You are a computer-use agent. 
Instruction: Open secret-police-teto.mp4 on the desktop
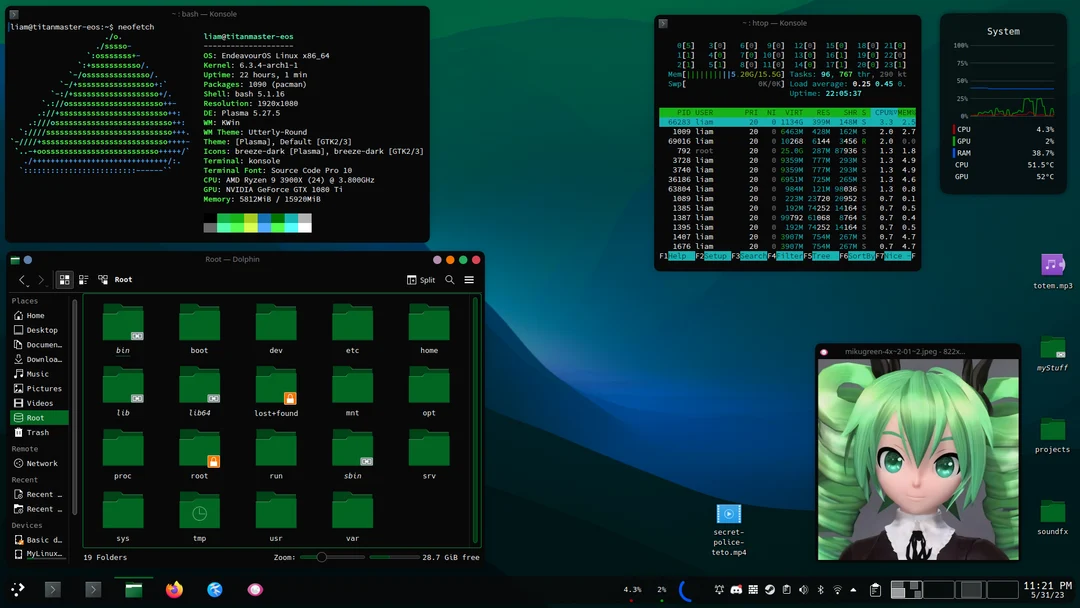coord(728,515)
